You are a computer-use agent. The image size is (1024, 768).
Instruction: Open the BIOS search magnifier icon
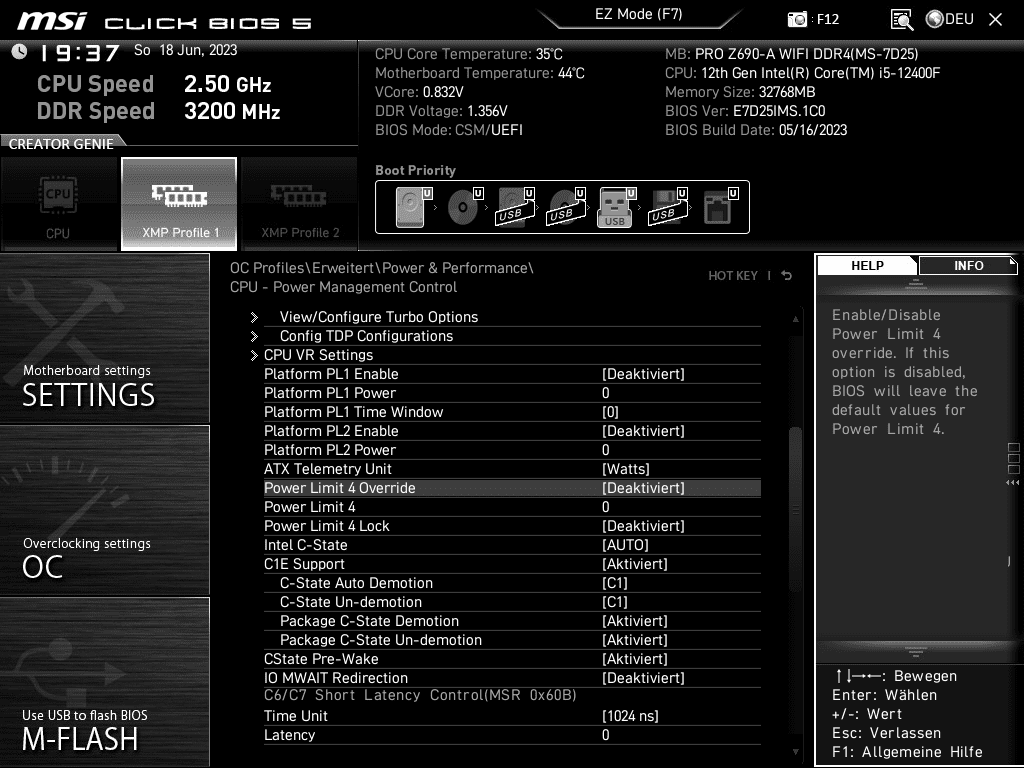(901, 20)
